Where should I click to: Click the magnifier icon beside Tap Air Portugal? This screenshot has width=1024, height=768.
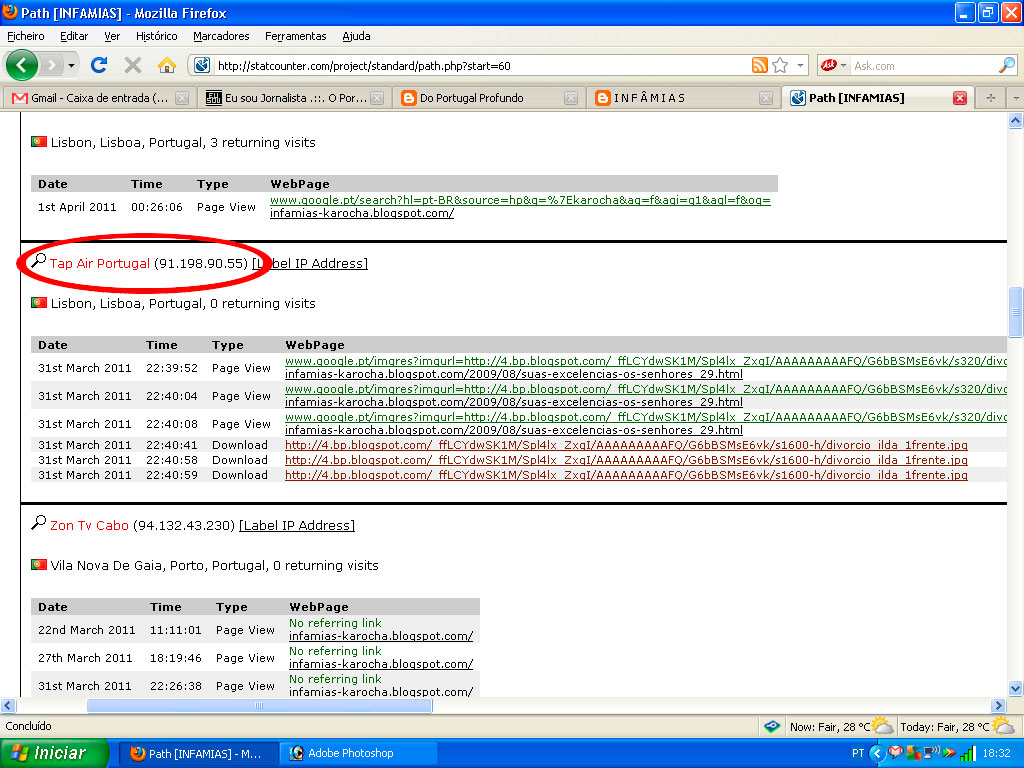pyautogui.click(x=39, y=261)
